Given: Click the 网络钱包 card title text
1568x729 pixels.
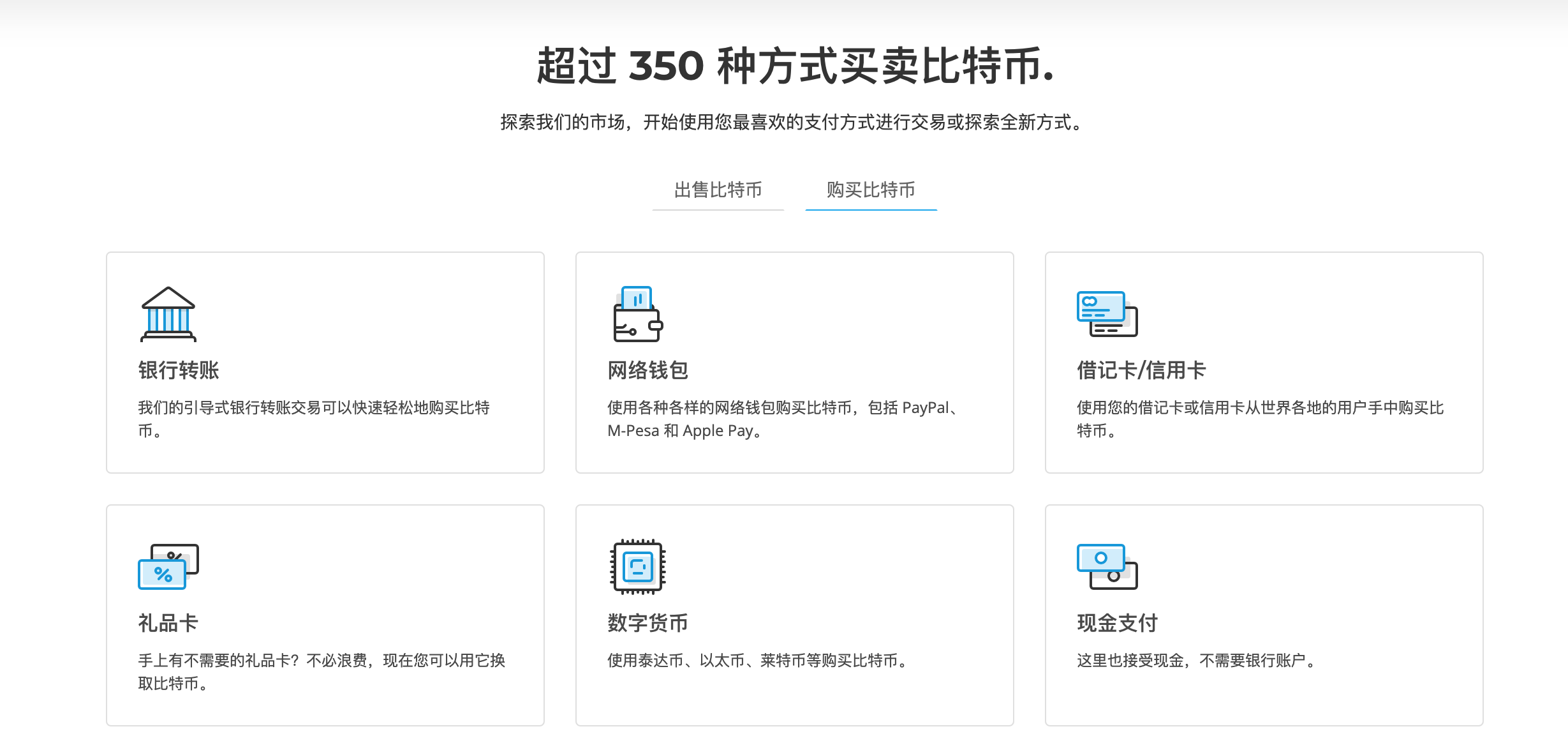Looking at the screenshot, I should 649,370.
